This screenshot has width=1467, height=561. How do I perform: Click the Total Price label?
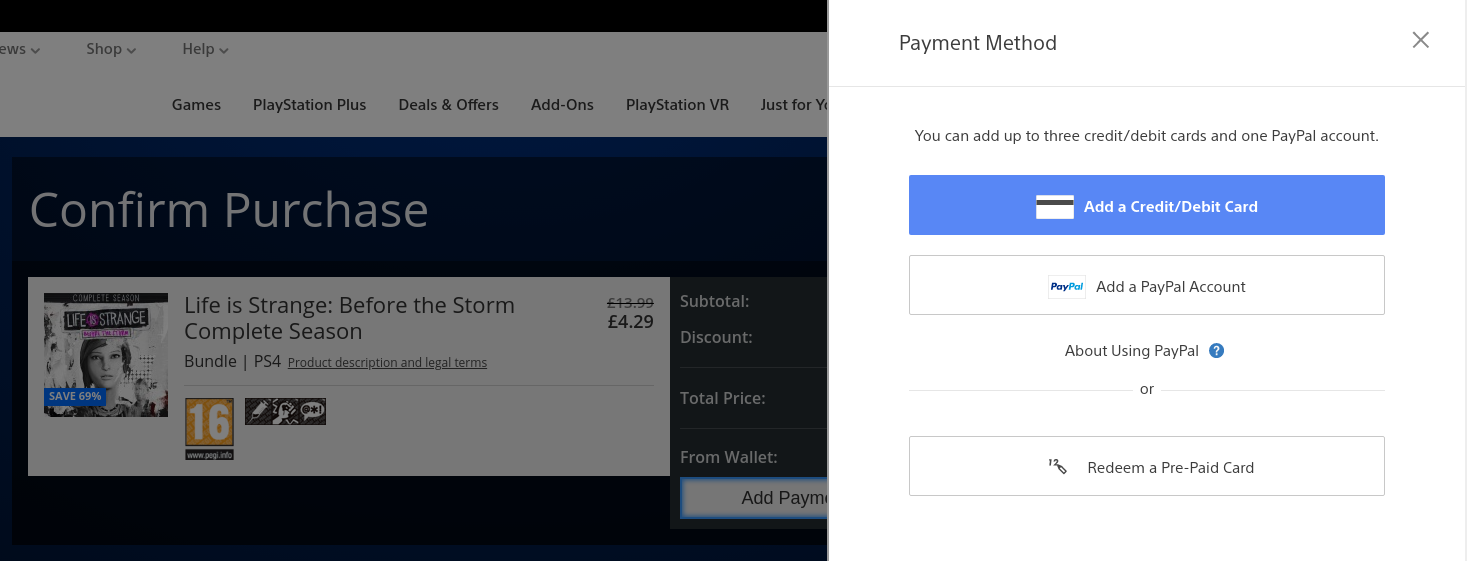pyautogui.click(x=722, y=398)
